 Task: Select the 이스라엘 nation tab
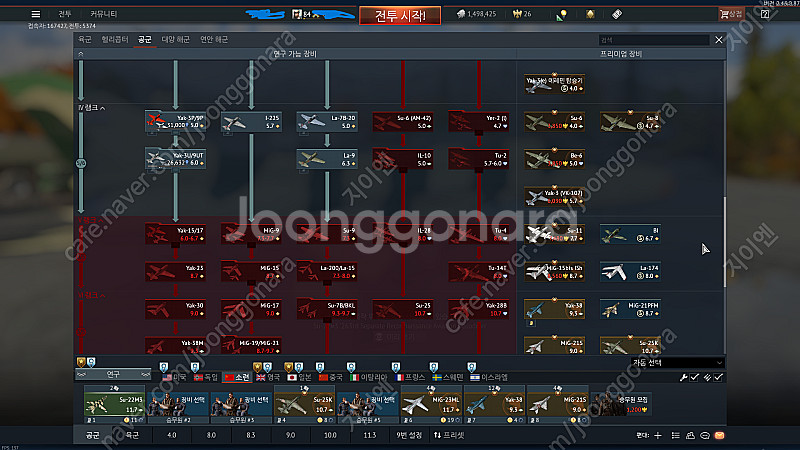489,378
